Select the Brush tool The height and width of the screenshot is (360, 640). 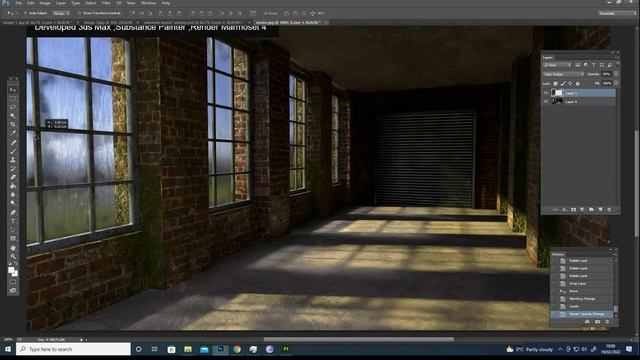[x=13, y=151]
